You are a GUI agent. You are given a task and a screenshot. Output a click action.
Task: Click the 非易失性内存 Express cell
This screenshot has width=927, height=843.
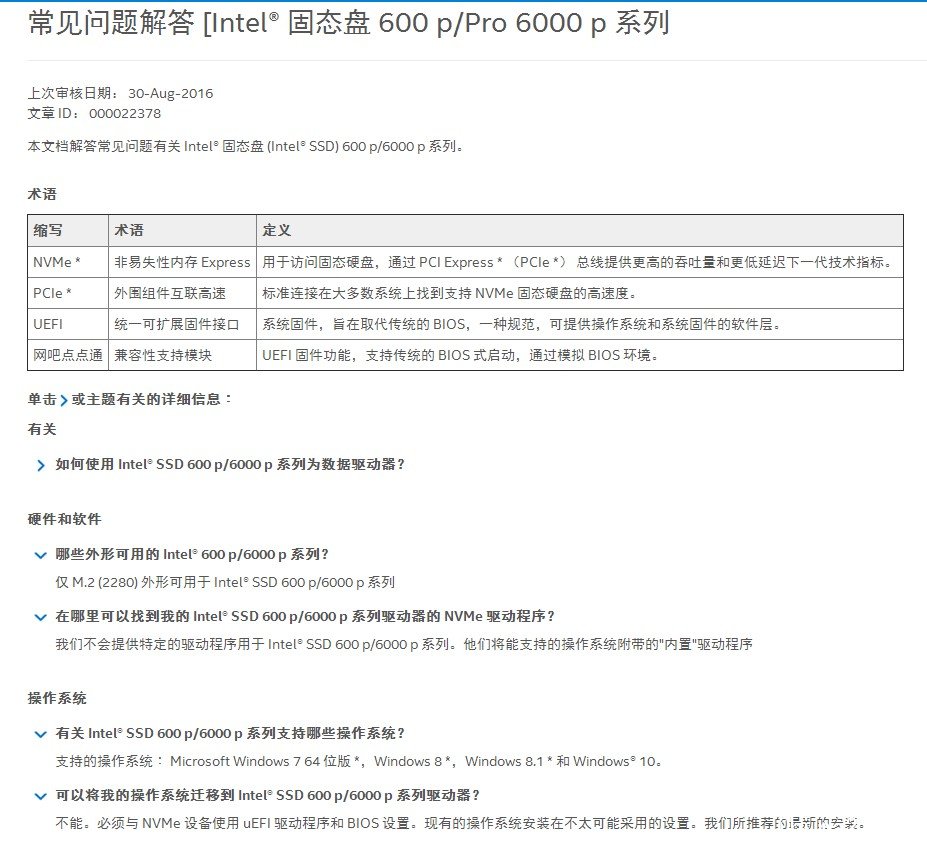pos(182,262)
